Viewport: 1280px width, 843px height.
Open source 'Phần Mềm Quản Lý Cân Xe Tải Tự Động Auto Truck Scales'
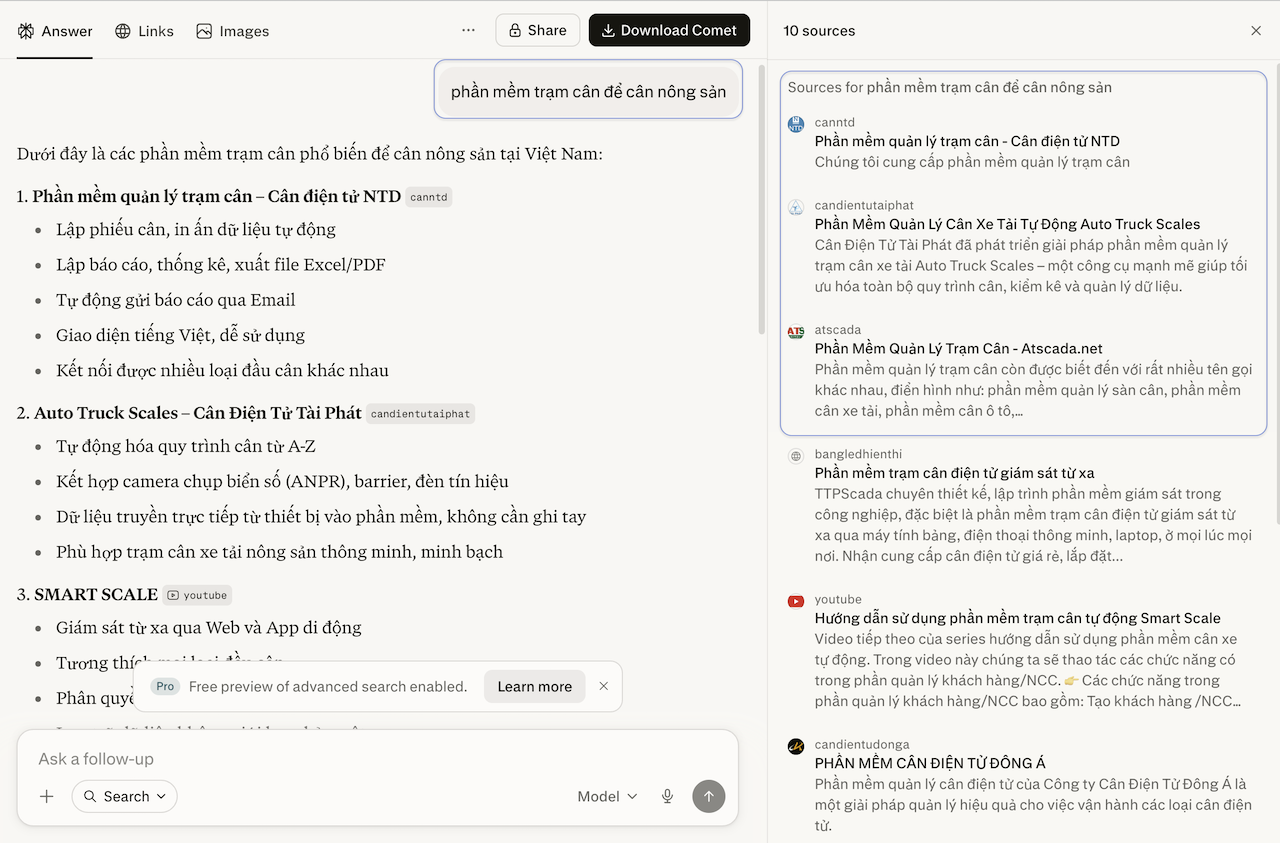(x=1007, y=224)
